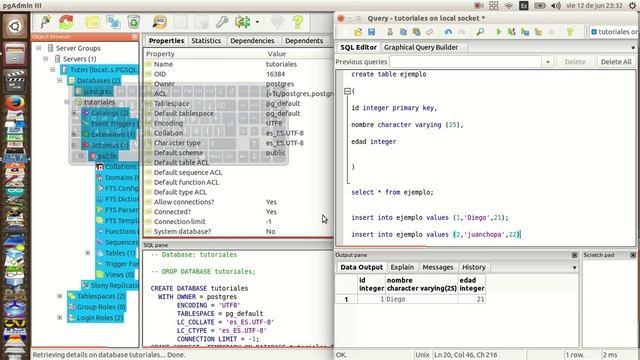Launch Firefox from the Ubuntu launcher
Viewport: 640px width, 360px height.
15,103
